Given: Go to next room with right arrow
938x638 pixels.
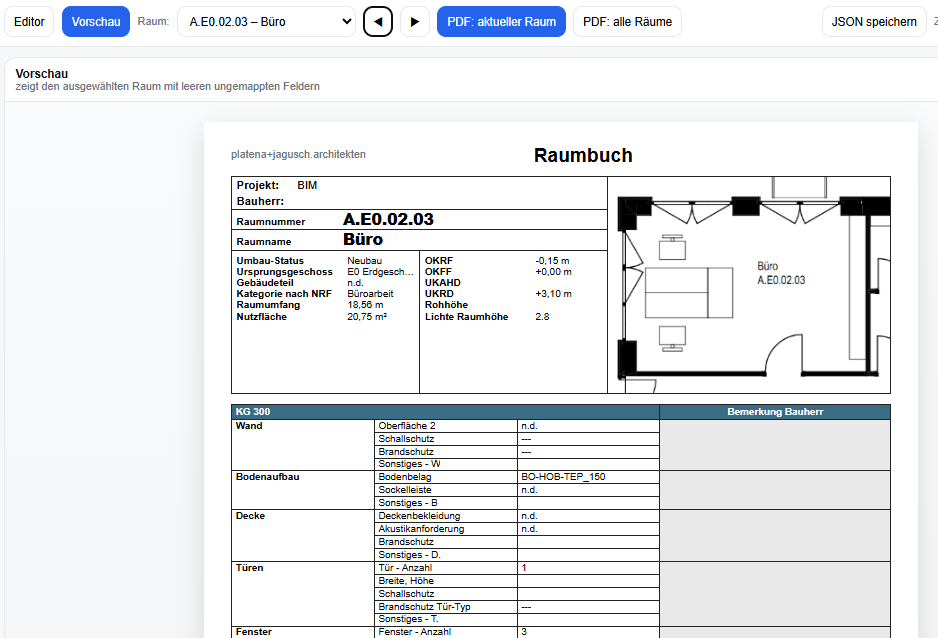Looking at the screenshot, I should (x=415, y=22).
